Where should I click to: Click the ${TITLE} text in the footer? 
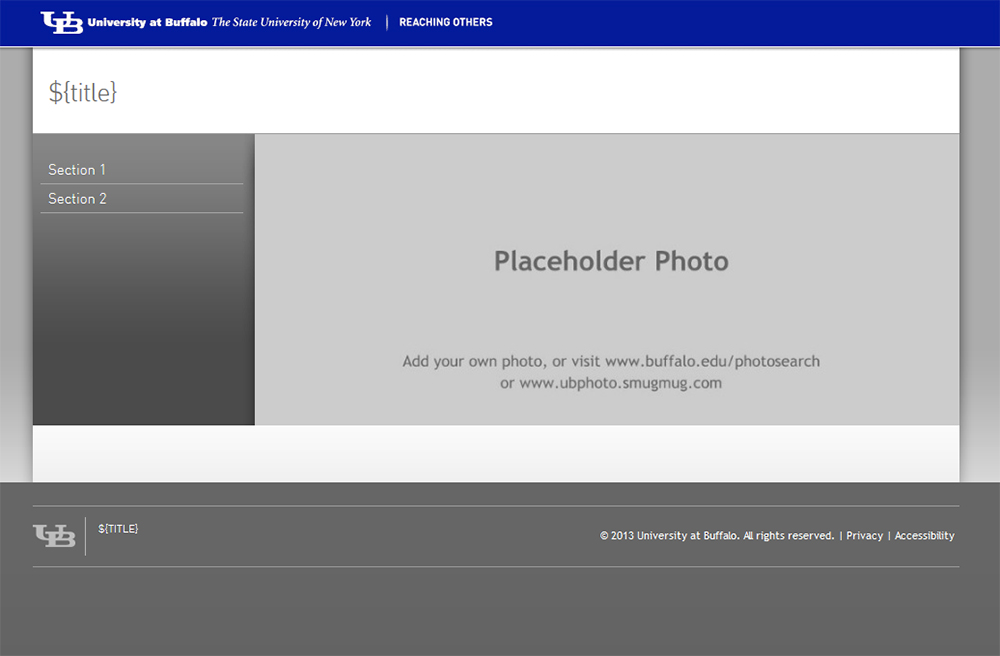(118, 528)
